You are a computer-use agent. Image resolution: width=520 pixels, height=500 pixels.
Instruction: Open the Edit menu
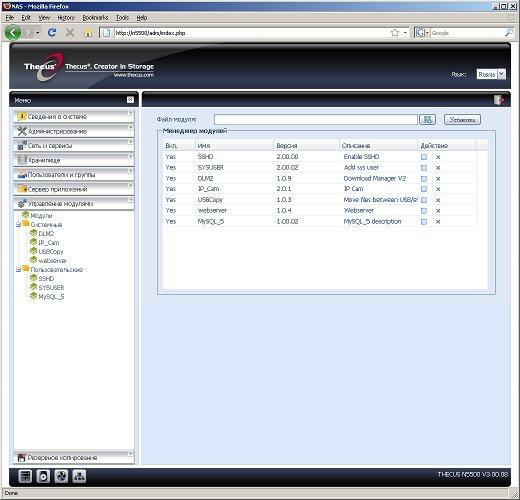click(26, 18)
